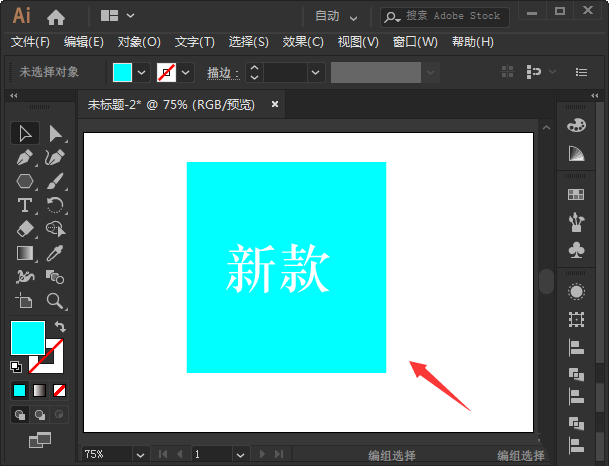Select the Direct Selection tool
Screen dimensions: 609x466
56,134
